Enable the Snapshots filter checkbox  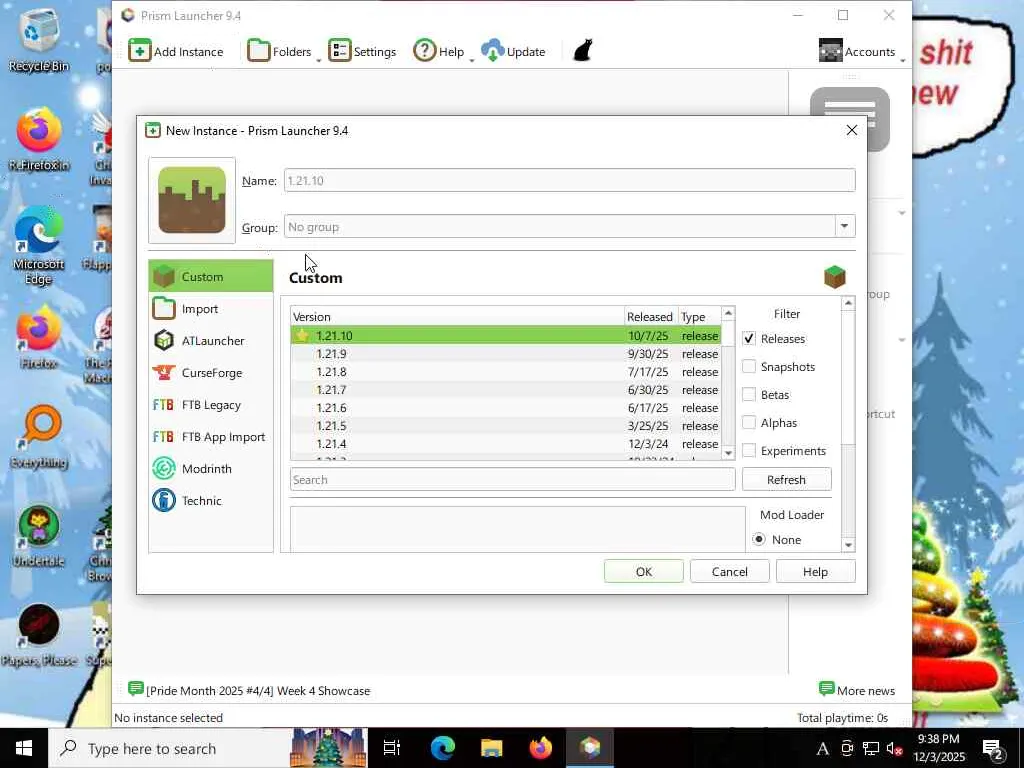(x=749, y=367)
